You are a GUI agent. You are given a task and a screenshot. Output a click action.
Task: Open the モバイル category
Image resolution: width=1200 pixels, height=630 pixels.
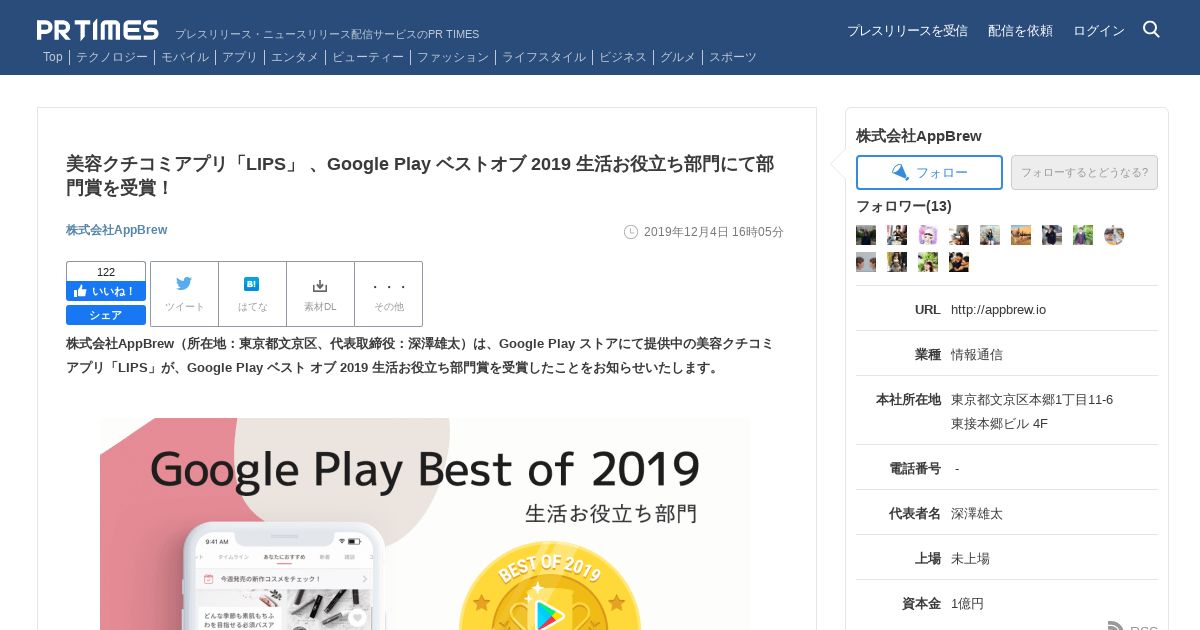(185, 57)
